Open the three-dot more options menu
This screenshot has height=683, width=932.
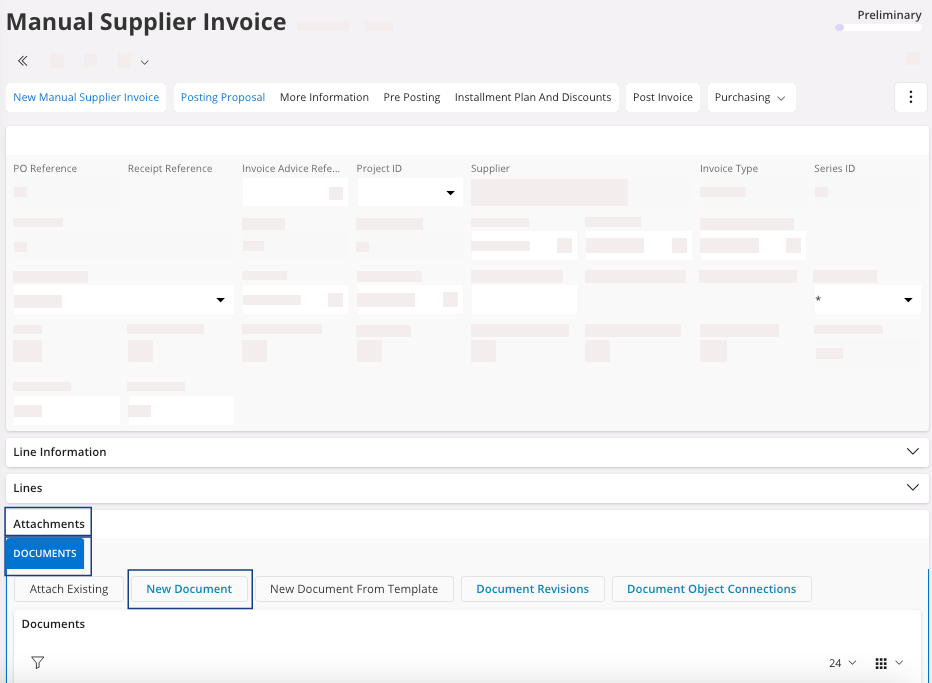tap(910, 97)
